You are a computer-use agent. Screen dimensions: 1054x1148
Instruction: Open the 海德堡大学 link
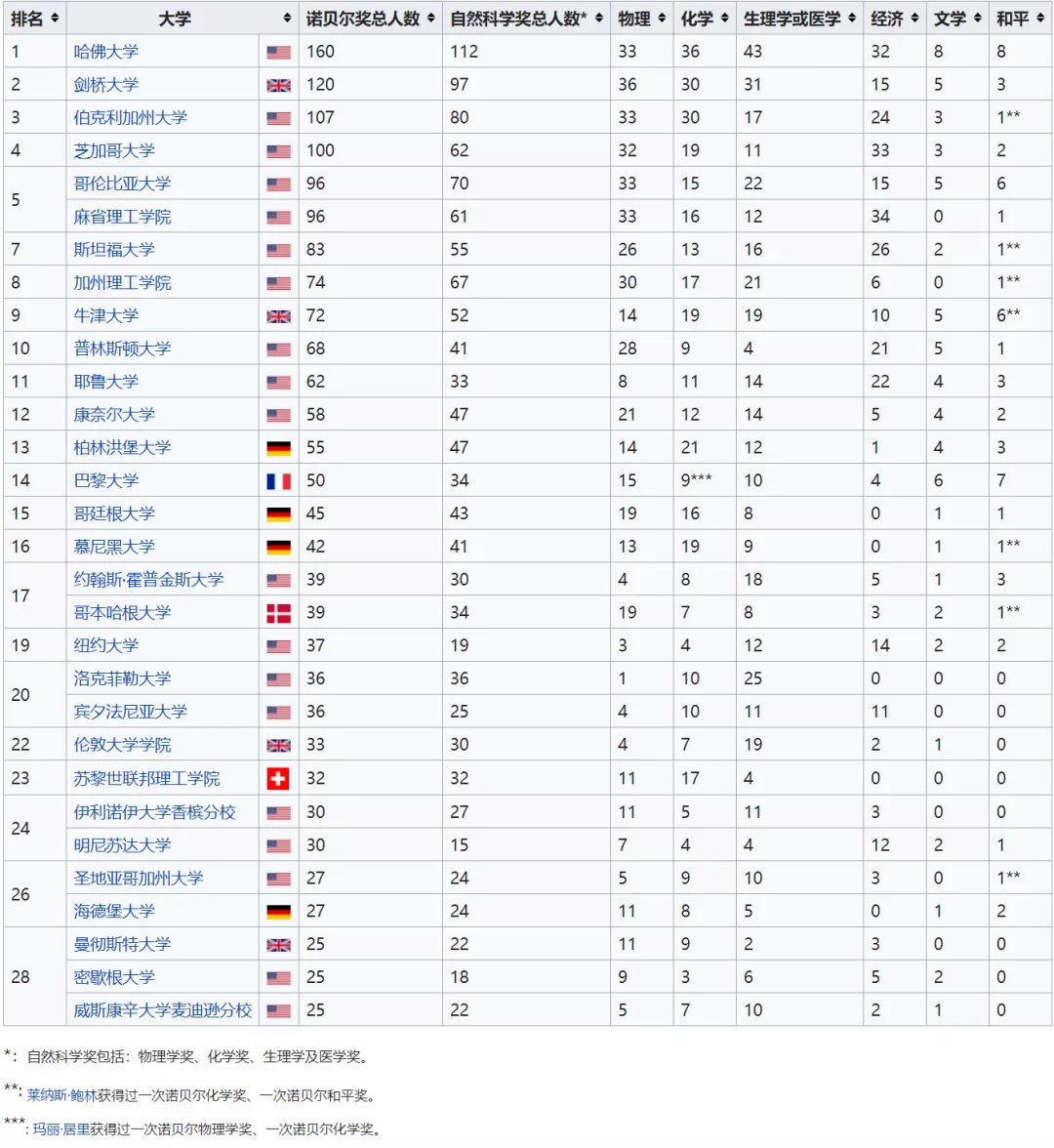(114, 911)
